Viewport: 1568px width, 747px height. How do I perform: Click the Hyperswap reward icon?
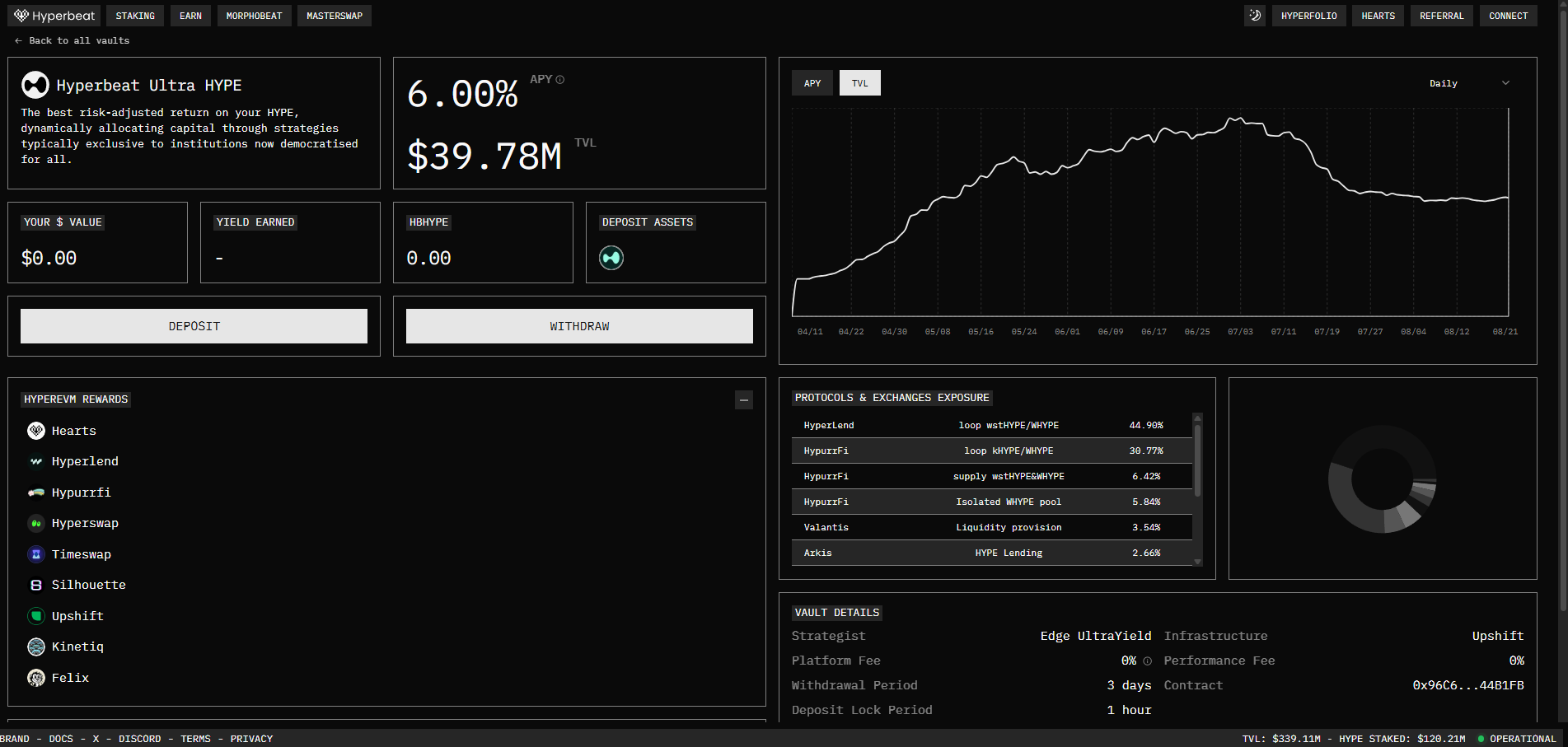[x=36, y=523]
